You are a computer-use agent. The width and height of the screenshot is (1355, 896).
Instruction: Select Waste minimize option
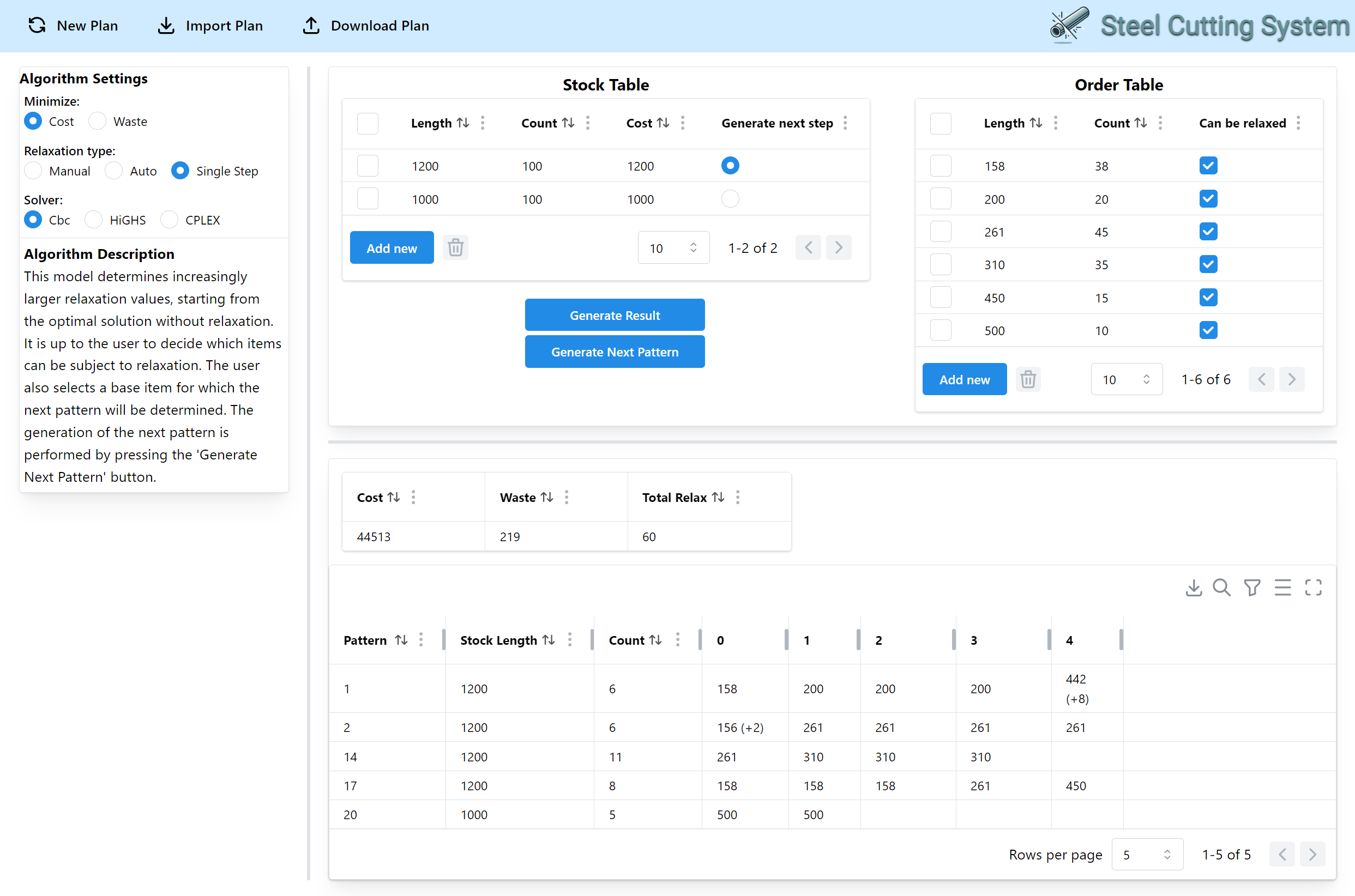(x=98, y=121)
